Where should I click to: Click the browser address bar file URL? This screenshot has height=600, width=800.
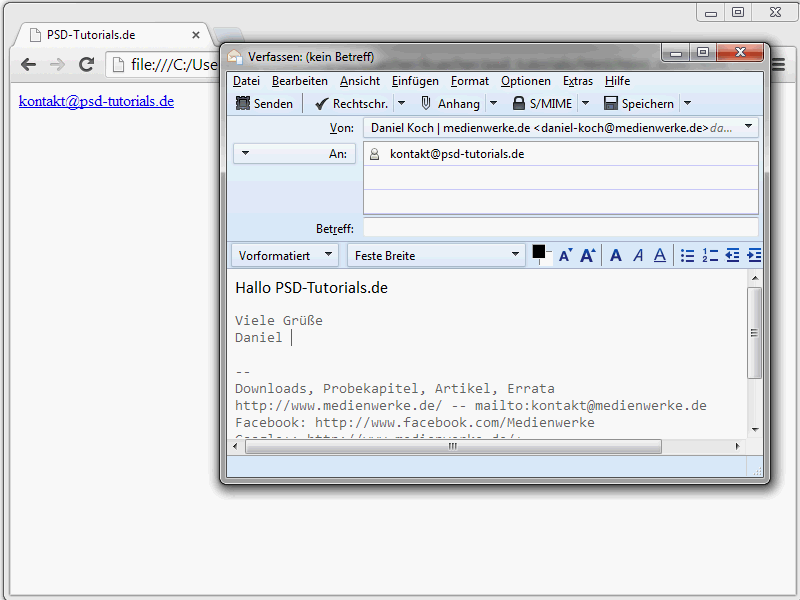click(x=174, y=65)
